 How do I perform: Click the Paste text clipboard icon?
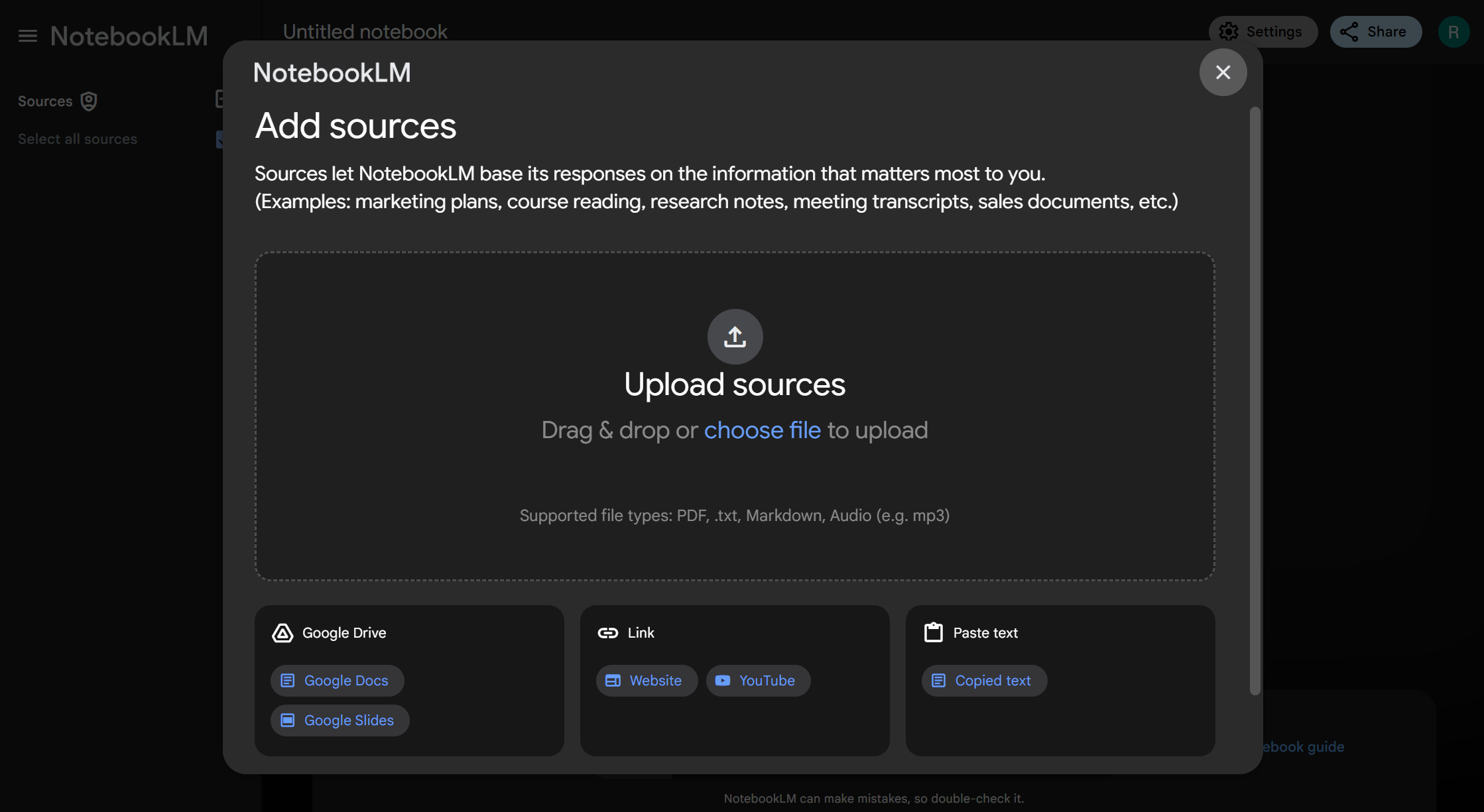(x=934, y=632)
